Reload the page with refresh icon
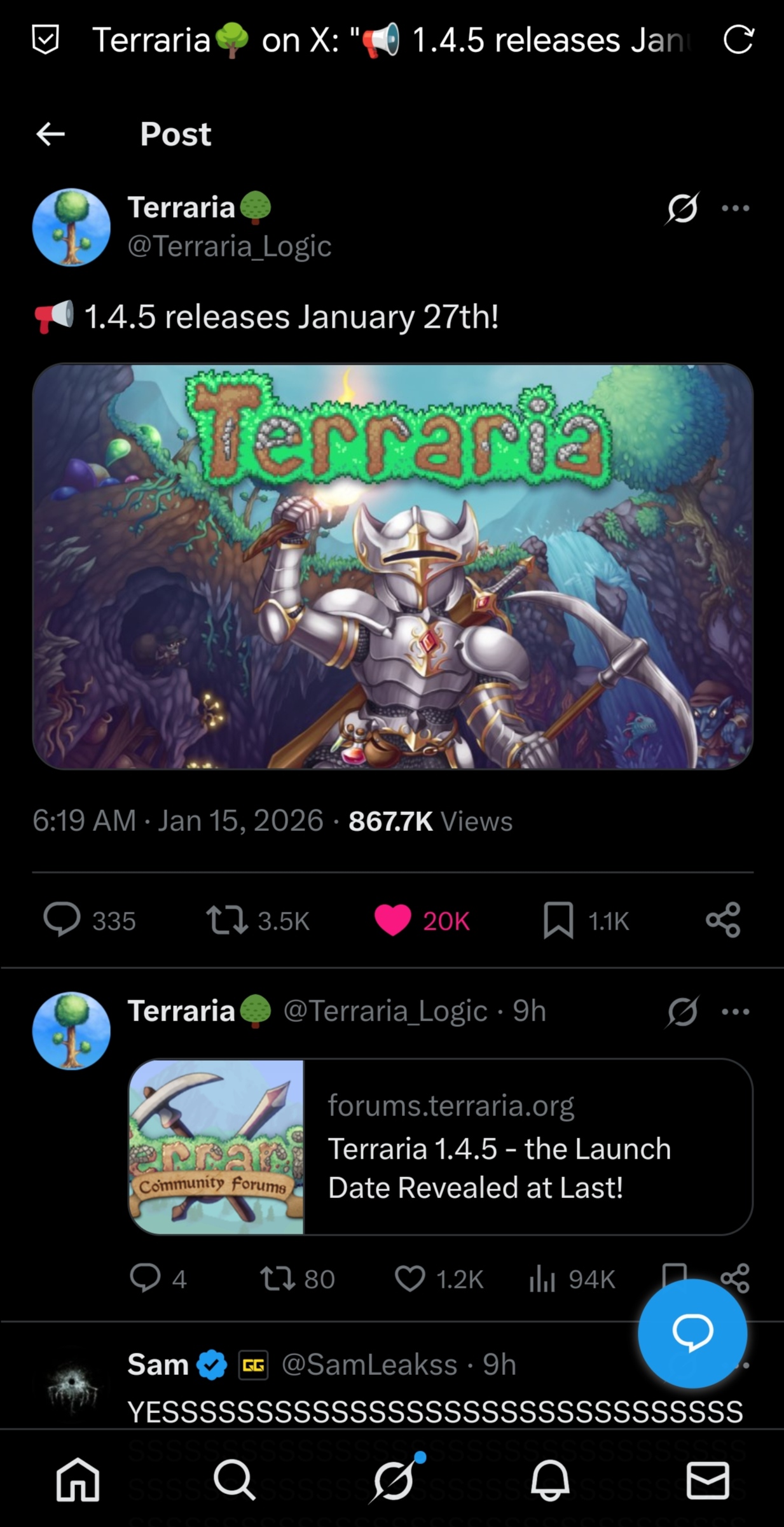 click(738, 39)
